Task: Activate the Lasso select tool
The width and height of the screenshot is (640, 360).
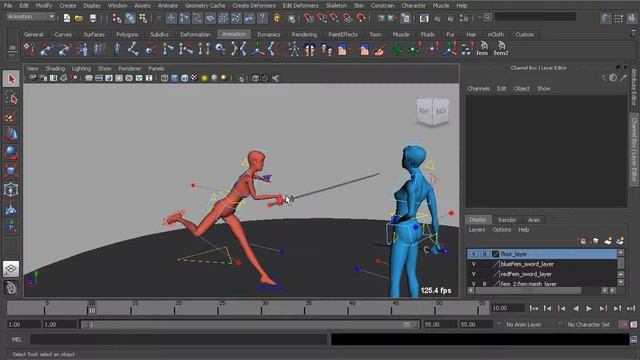Action: (x=11, y=98)
